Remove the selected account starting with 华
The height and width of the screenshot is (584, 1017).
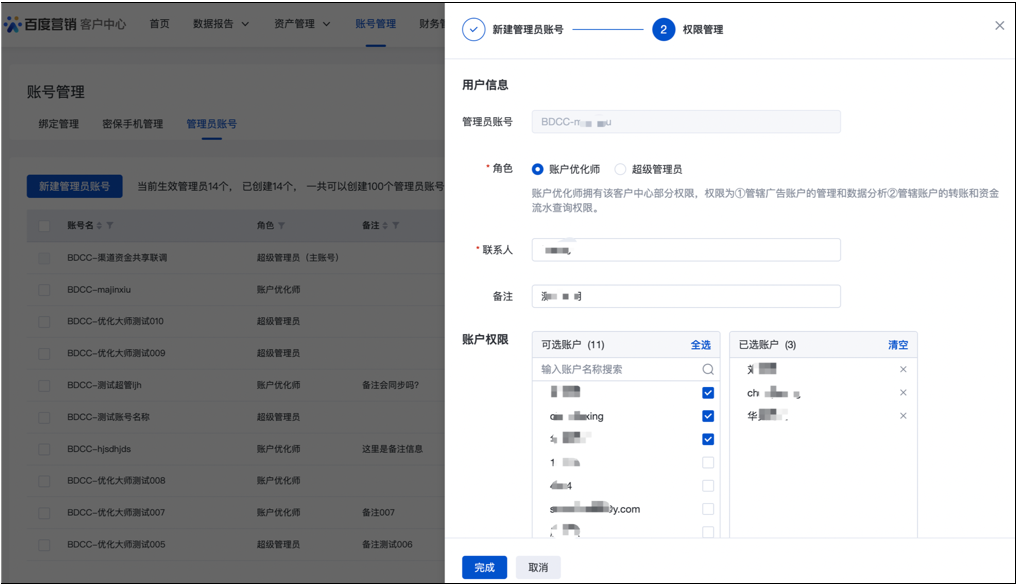[903, 416]
